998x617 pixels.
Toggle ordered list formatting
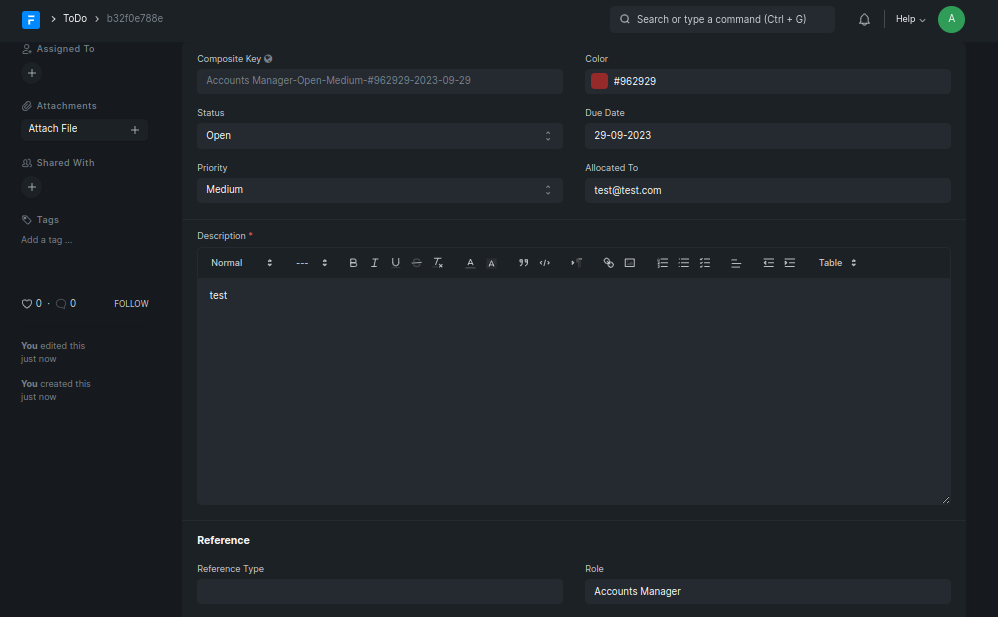click(x=662, y=263)
